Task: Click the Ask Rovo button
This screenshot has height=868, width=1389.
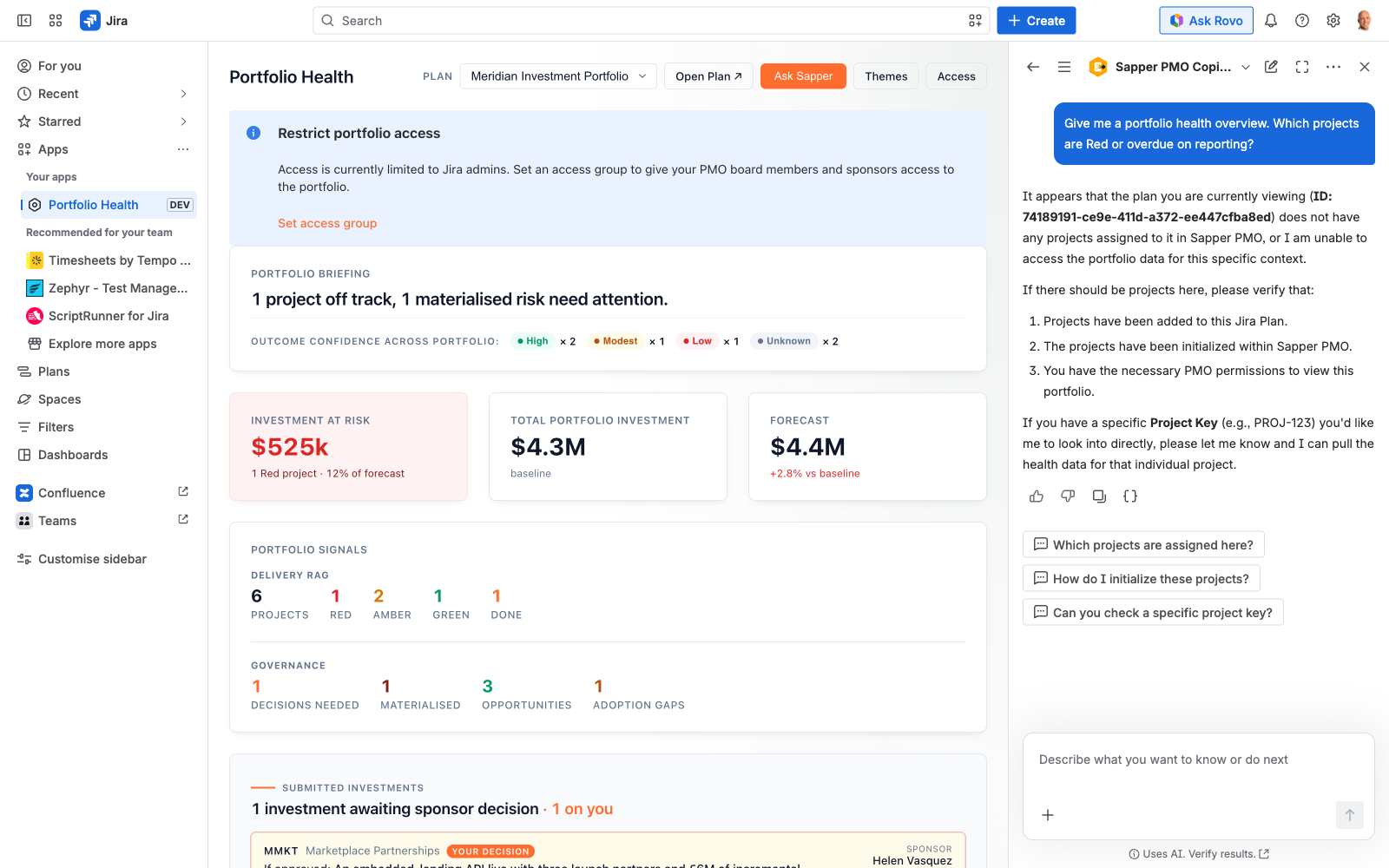Action: 1206,21
